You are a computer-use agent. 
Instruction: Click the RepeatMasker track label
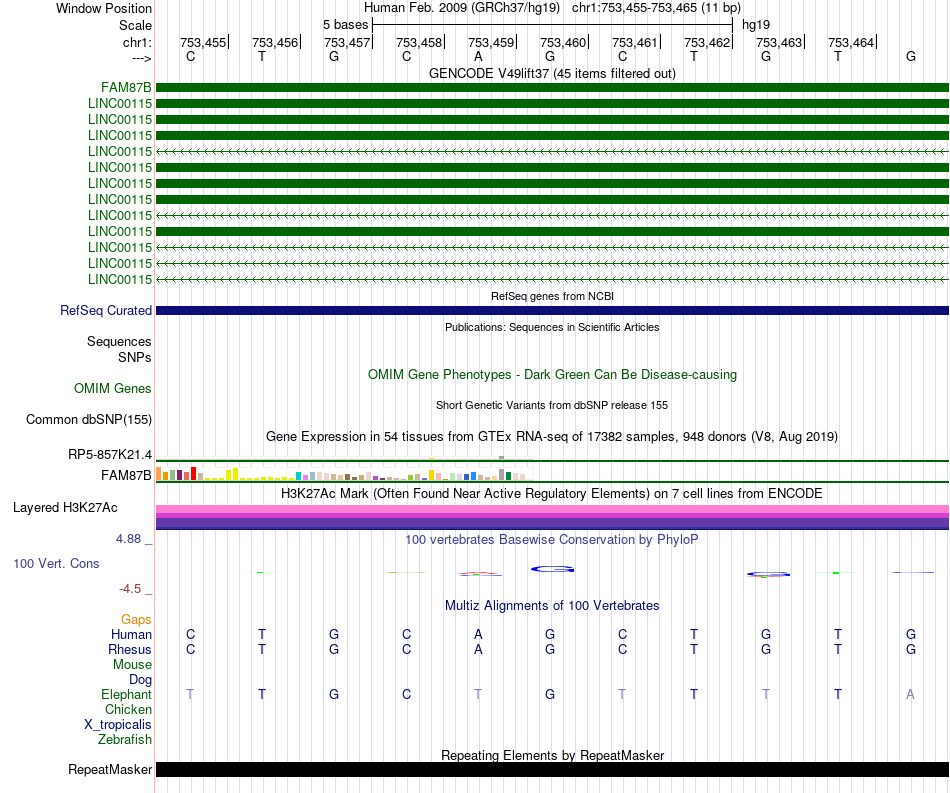(x=110, y=769)
